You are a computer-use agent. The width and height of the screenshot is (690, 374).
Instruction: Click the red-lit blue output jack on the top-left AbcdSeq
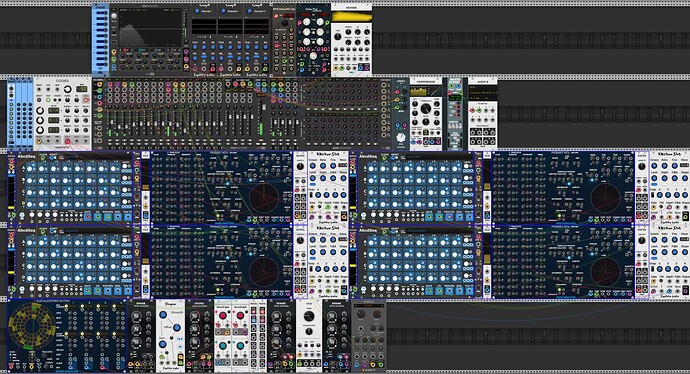(x=88, y=216)
